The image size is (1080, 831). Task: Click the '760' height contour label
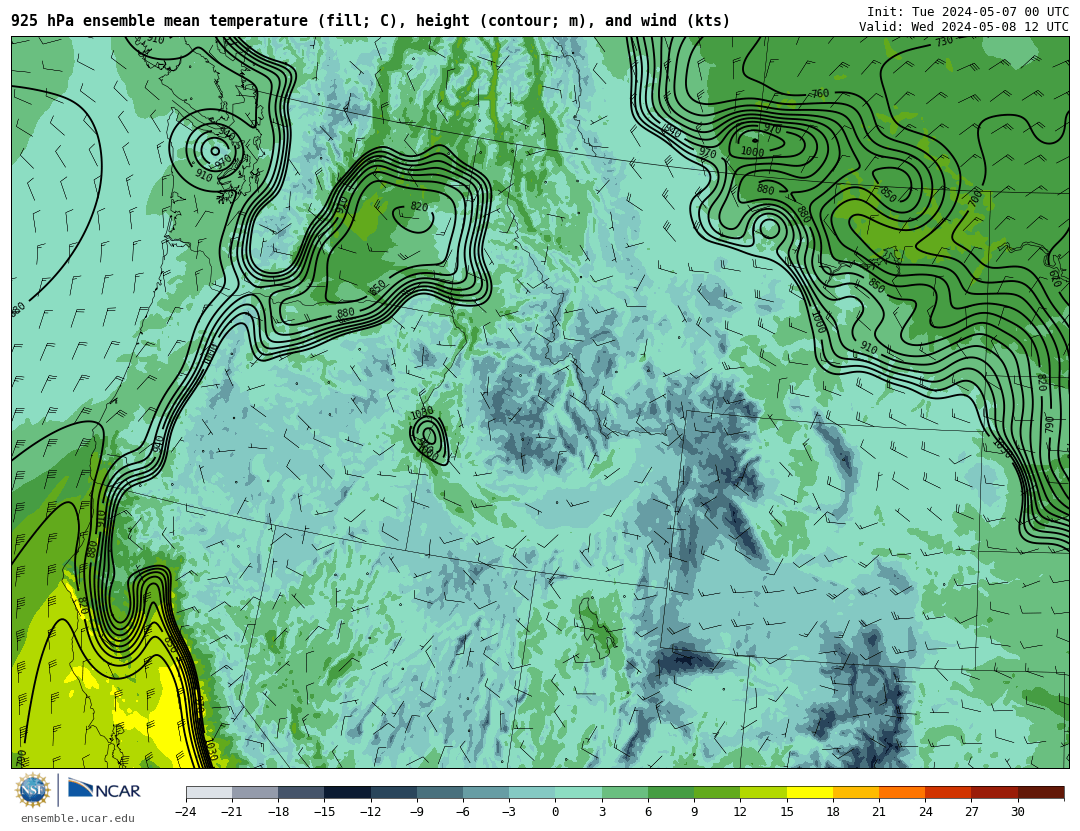(820, 93)
